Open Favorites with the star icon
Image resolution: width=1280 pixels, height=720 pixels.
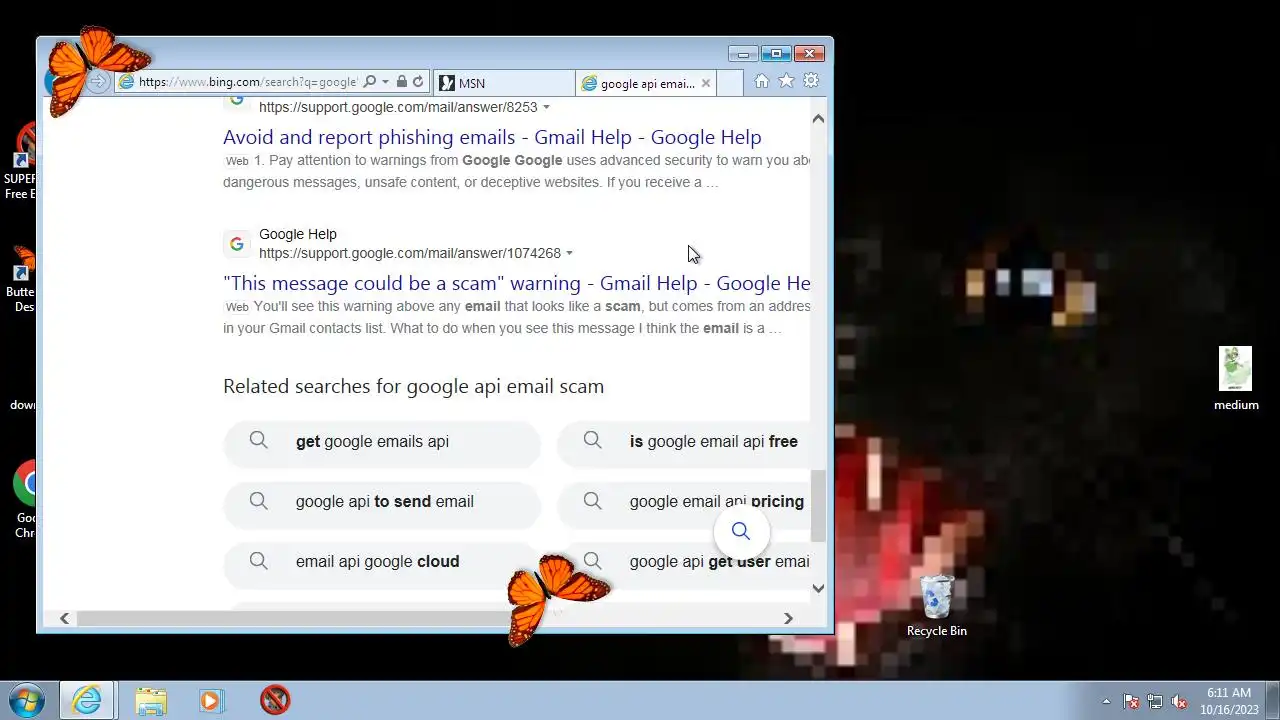click(786, 81)
